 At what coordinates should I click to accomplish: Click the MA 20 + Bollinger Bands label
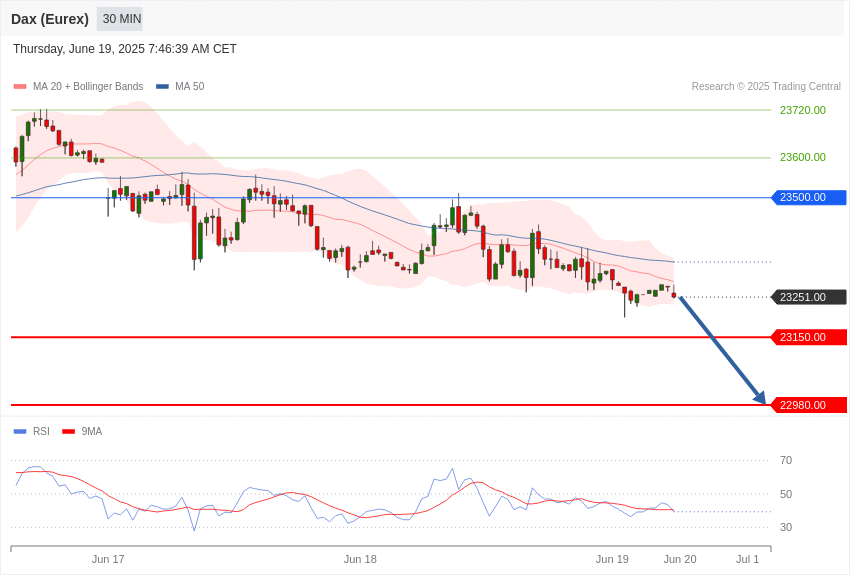(88, 87)
